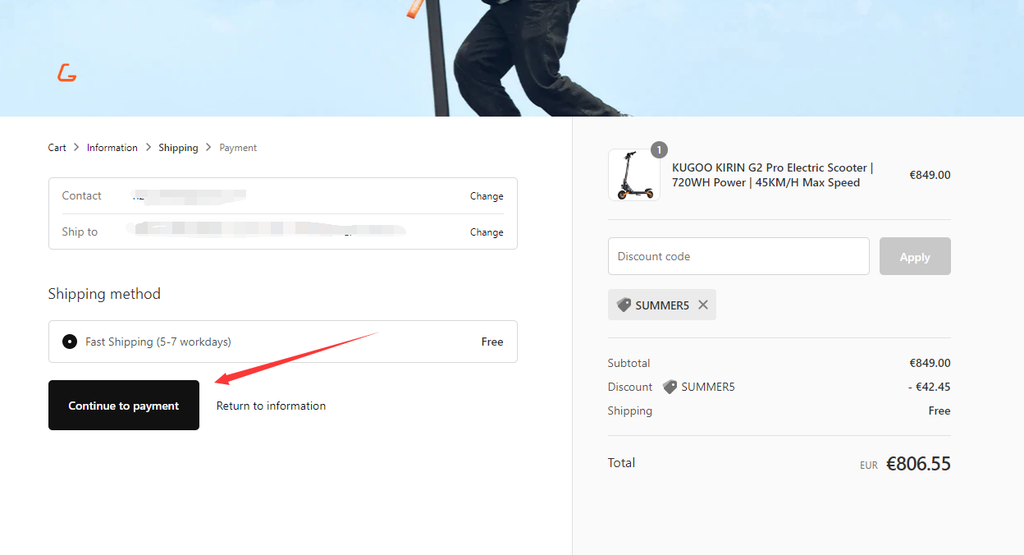Click the tag icon in the SUMMER5 chip
This screenshot has height=555, width=1024.
click(x=624, y=305)
